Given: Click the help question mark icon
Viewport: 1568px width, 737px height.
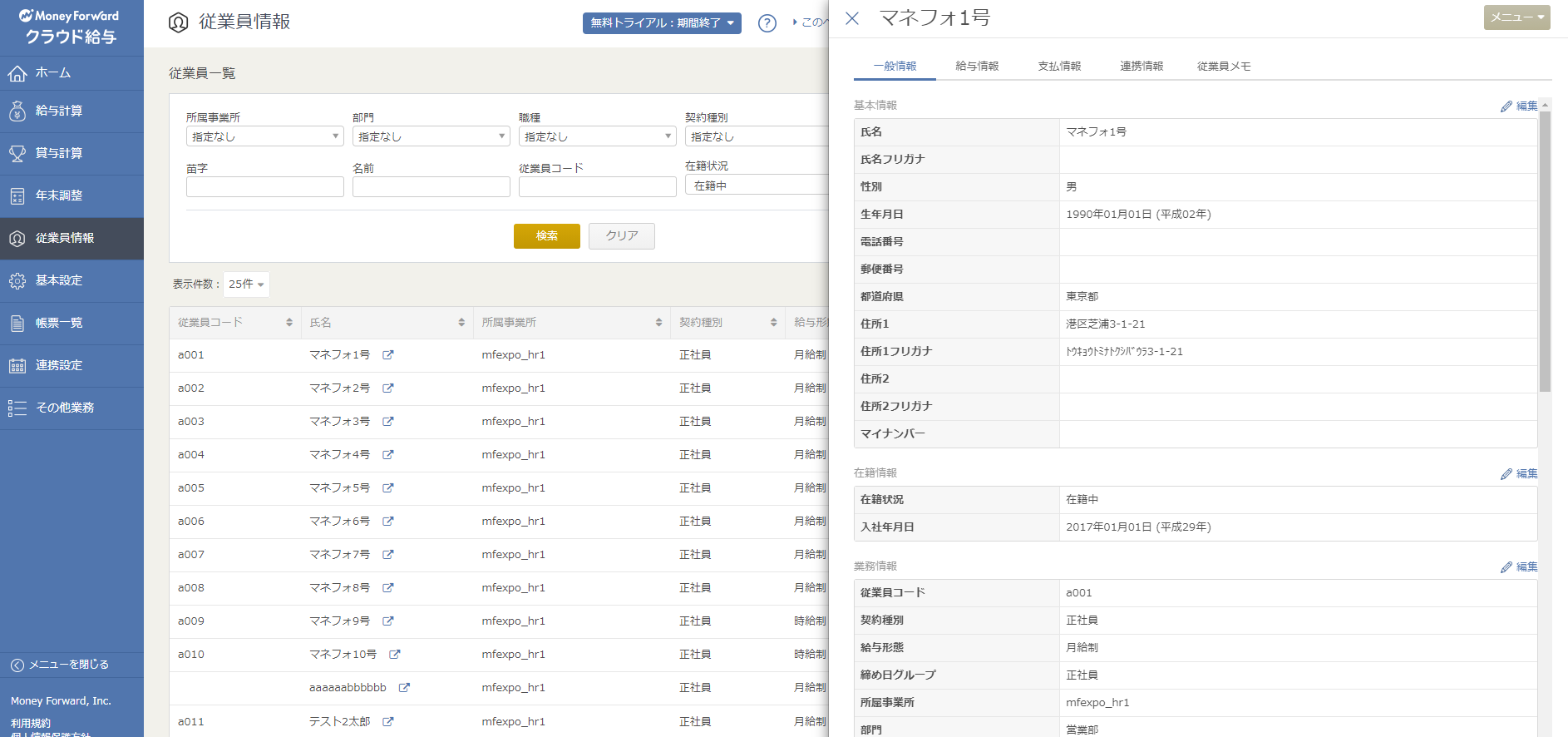Looking at the screenshot, I should click(x=767, y=23).
